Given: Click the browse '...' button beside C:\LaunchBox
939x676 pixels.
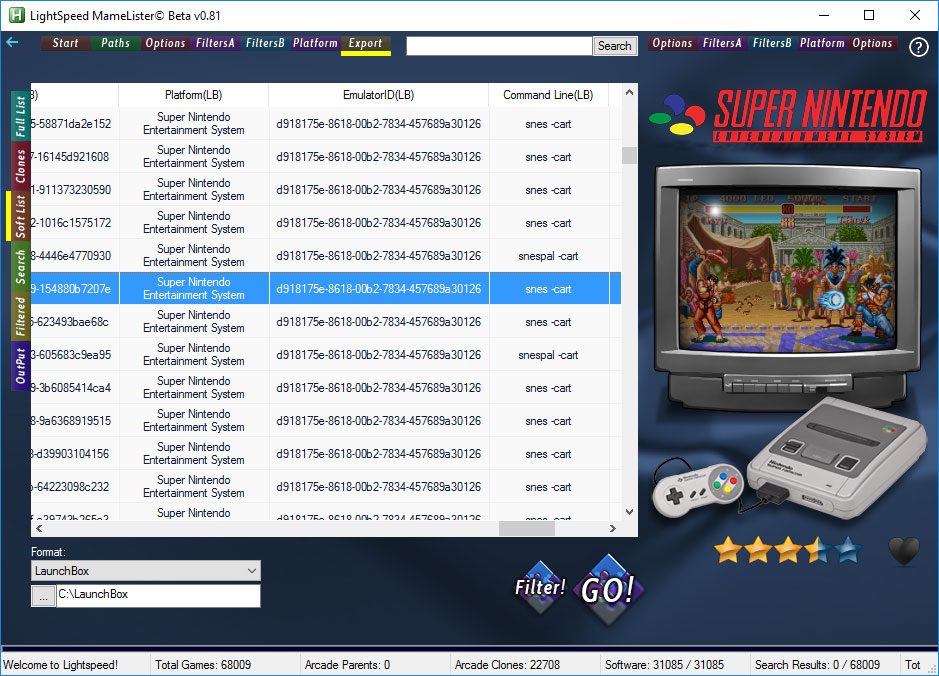Looking at the screenshot, I should (43, 596).
